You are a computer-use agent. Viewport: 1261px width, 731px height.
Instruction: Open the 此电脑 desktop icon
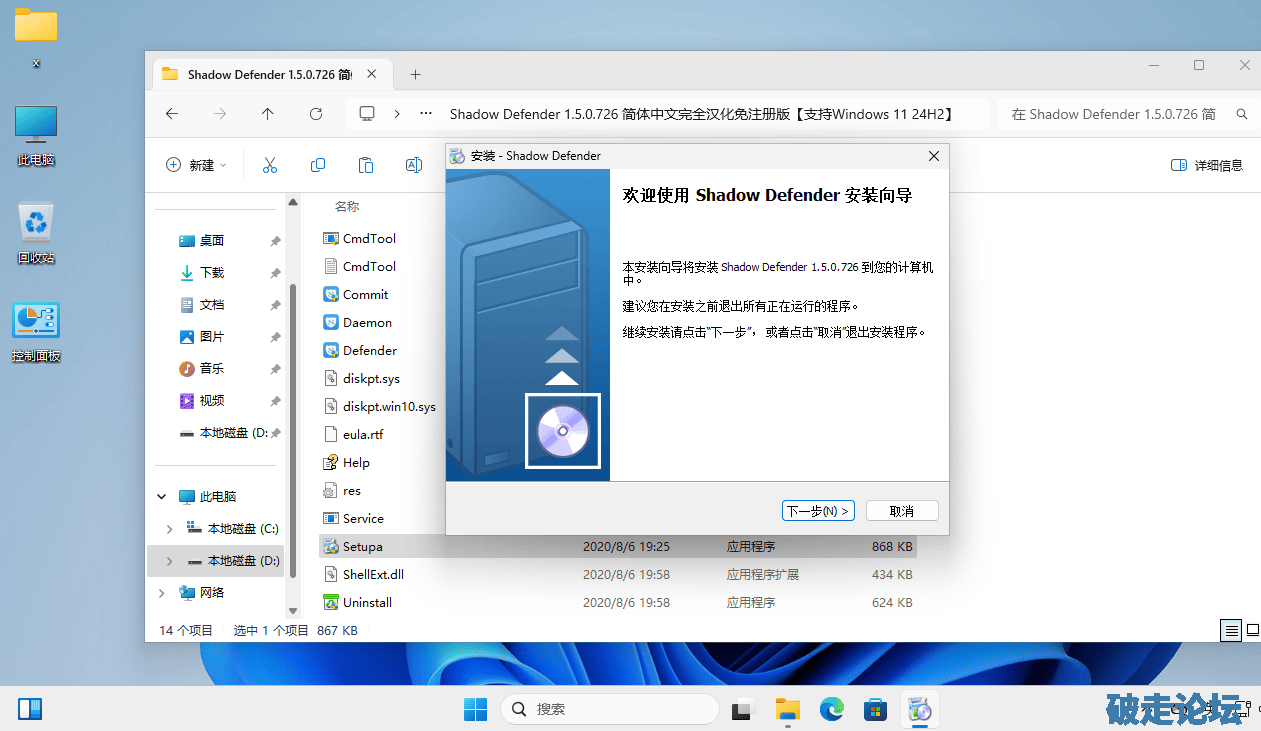point(36,136)
